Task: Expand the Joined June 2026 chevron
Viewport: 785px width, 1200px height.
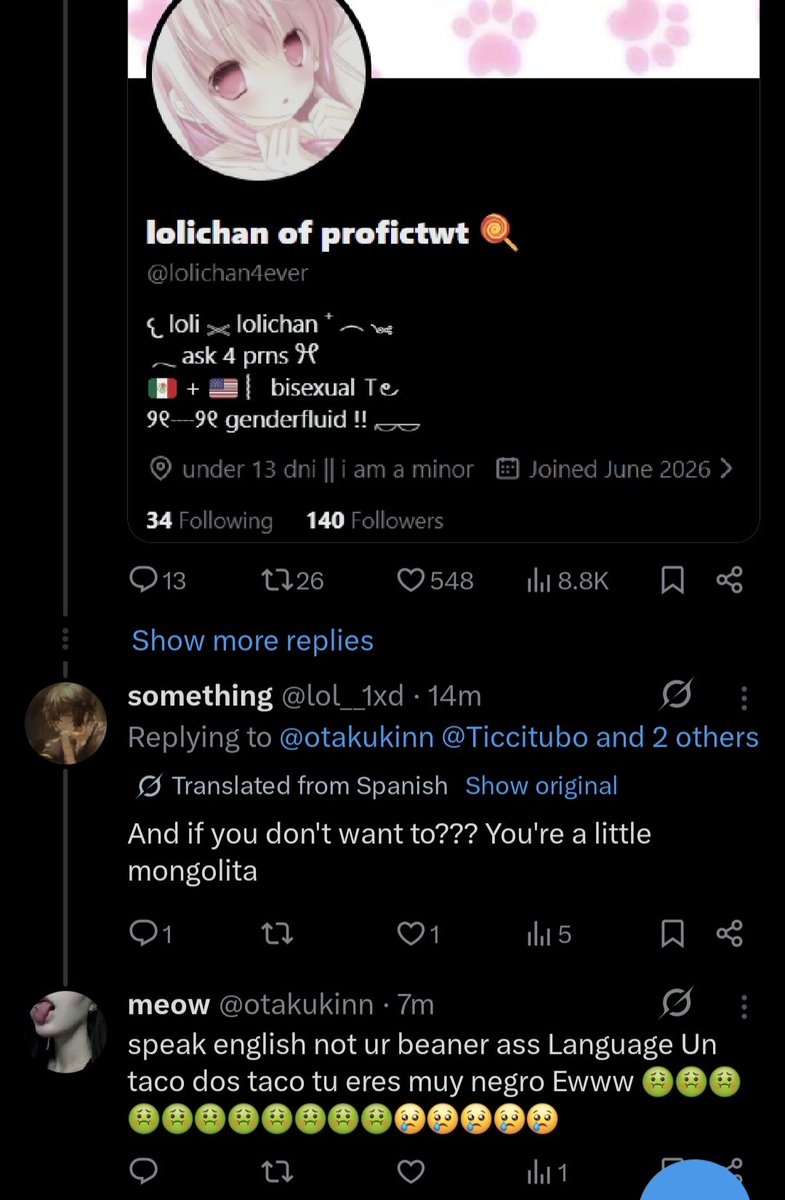Action: pos(726,469)
